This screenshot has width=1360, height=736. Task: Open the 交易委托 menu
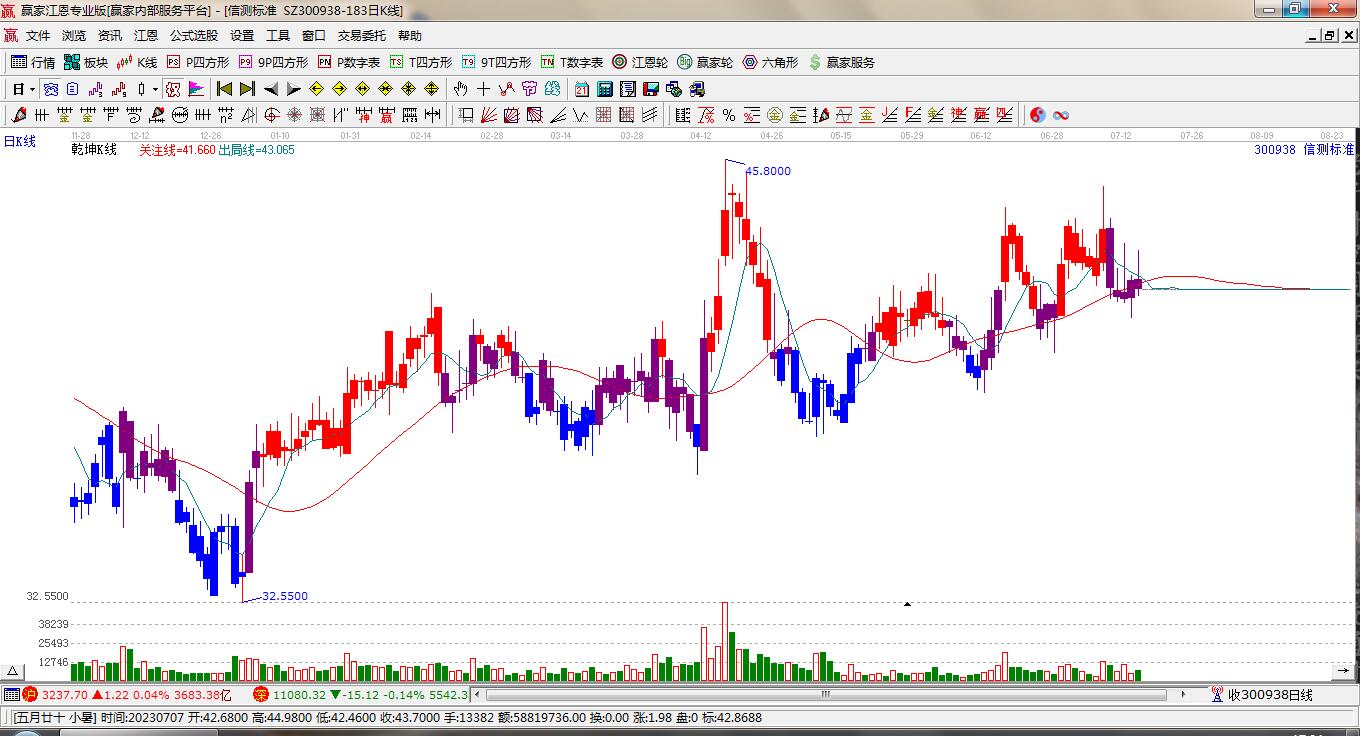coord(362,35)
